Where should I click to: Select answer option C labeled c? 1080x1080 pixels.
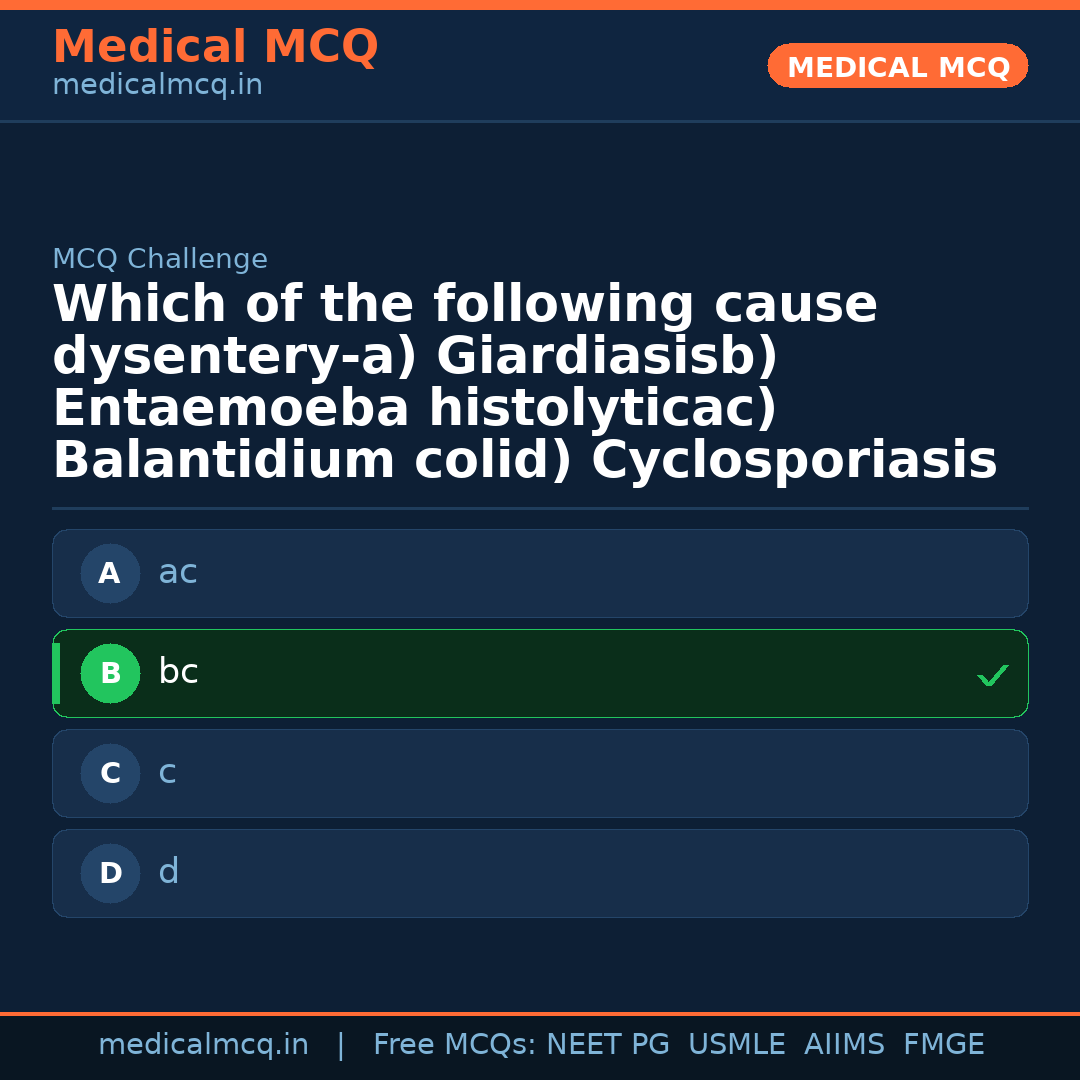540,773
